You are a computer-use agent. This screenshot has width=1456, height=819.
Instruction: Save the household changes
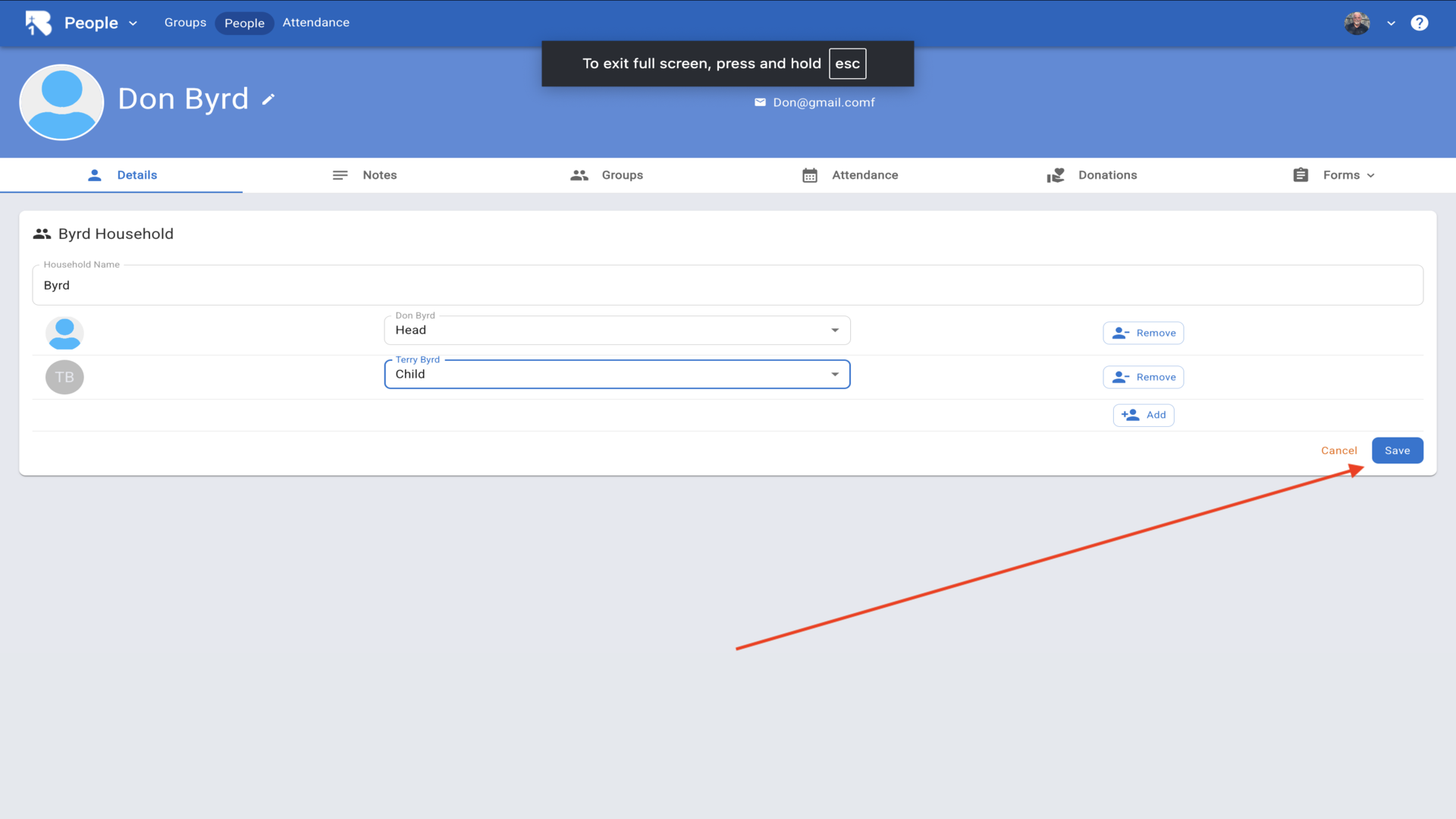[1397, 450]
